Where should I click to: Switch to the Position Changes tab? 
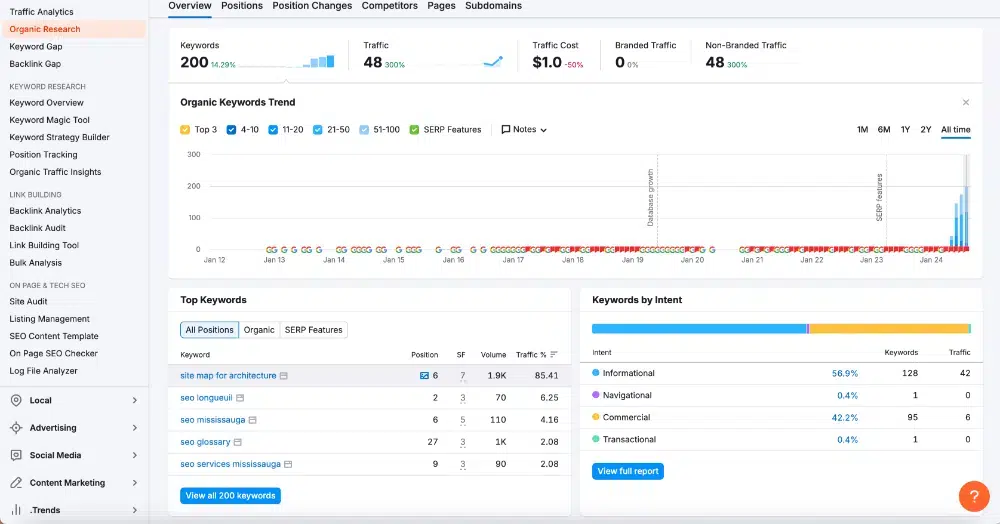coord(312,6)
